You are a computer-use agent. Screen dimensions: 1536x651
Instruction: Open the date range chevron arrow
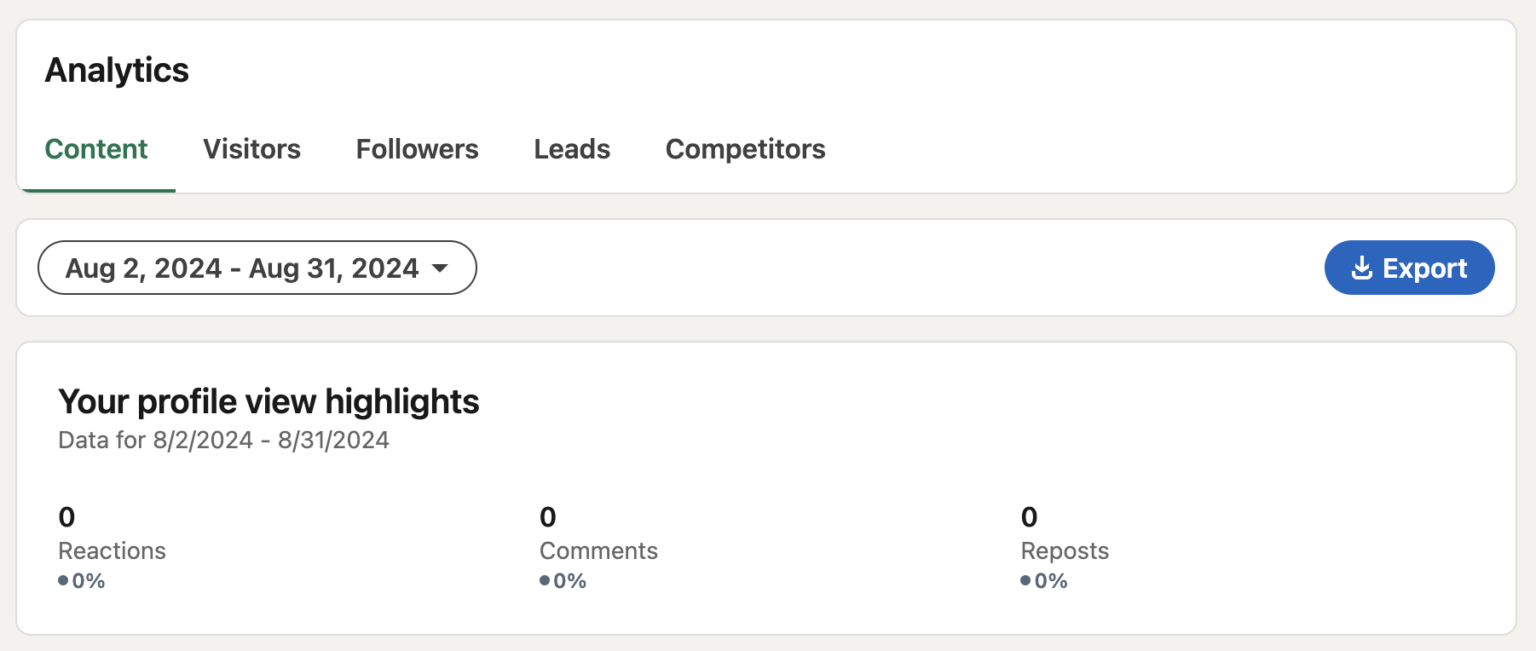[440, 267]
